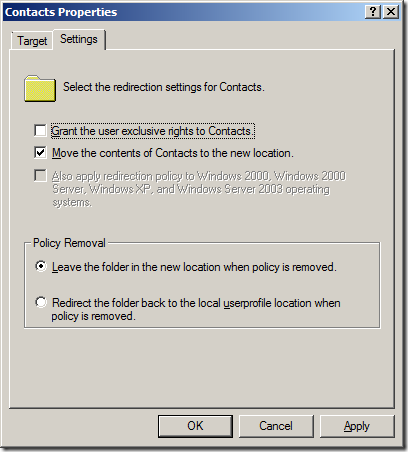Close the Contacts Properties dialog
Screen dimensions: 408x452
391,12
